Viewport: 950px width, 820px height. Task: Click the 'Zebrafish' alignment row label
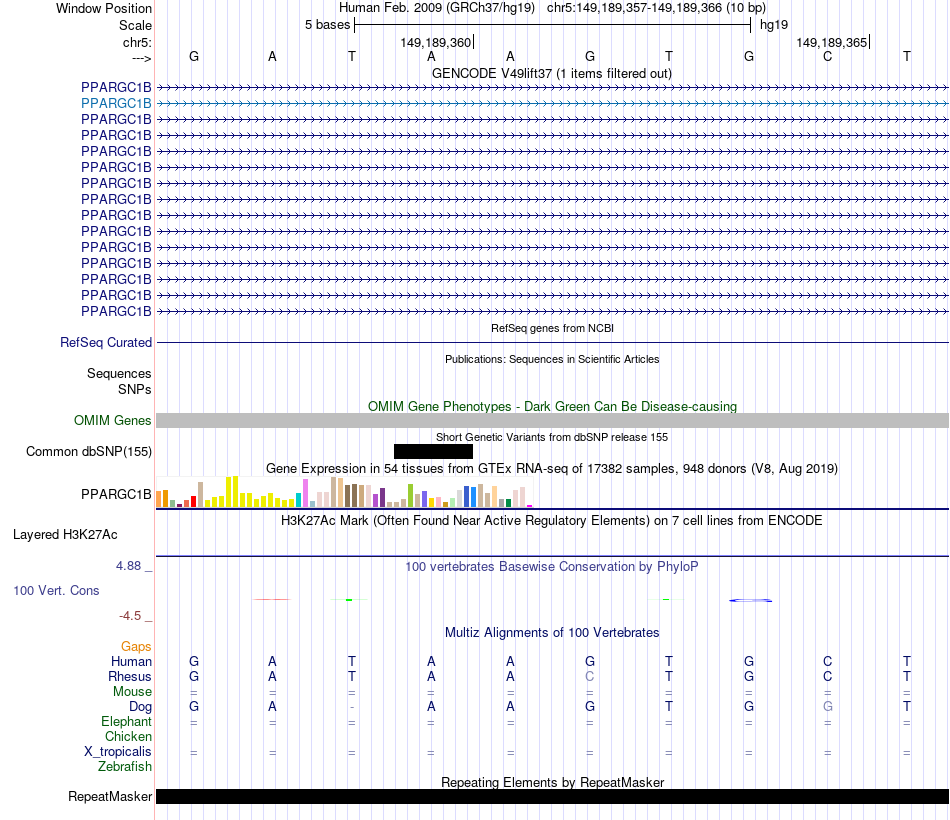pos(124,766)
